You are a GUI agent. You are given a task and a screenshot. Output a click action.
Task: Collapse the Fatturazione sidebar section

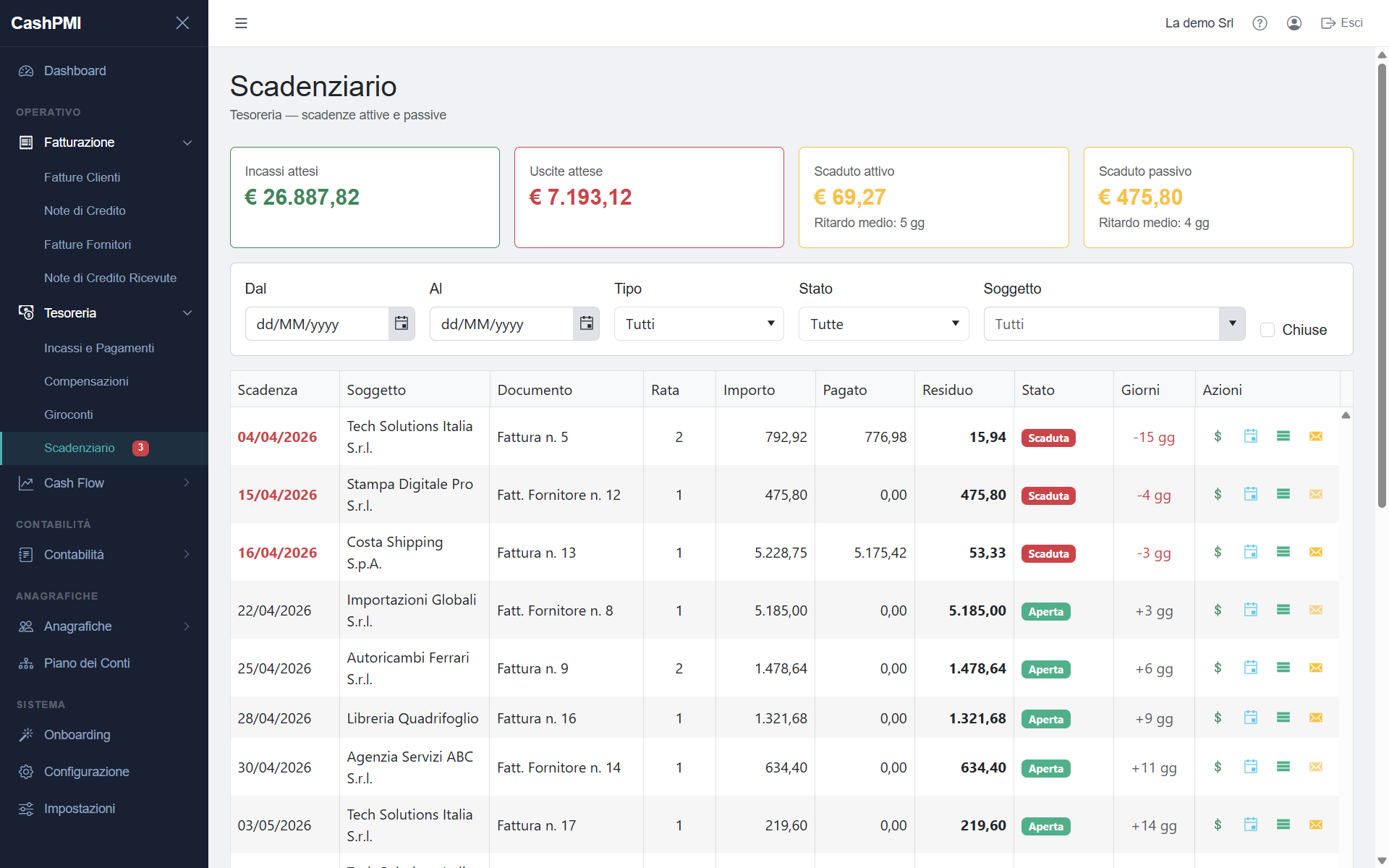click(104, 142)
